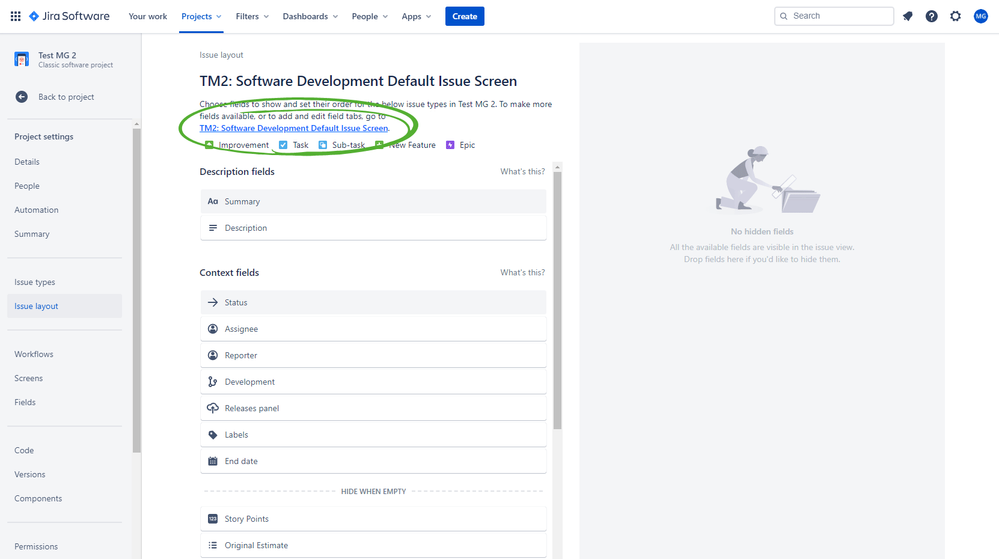The width and height of the screenshot is (999, 559).
Task: Click What's this next to Description fields
Action: 522,171
